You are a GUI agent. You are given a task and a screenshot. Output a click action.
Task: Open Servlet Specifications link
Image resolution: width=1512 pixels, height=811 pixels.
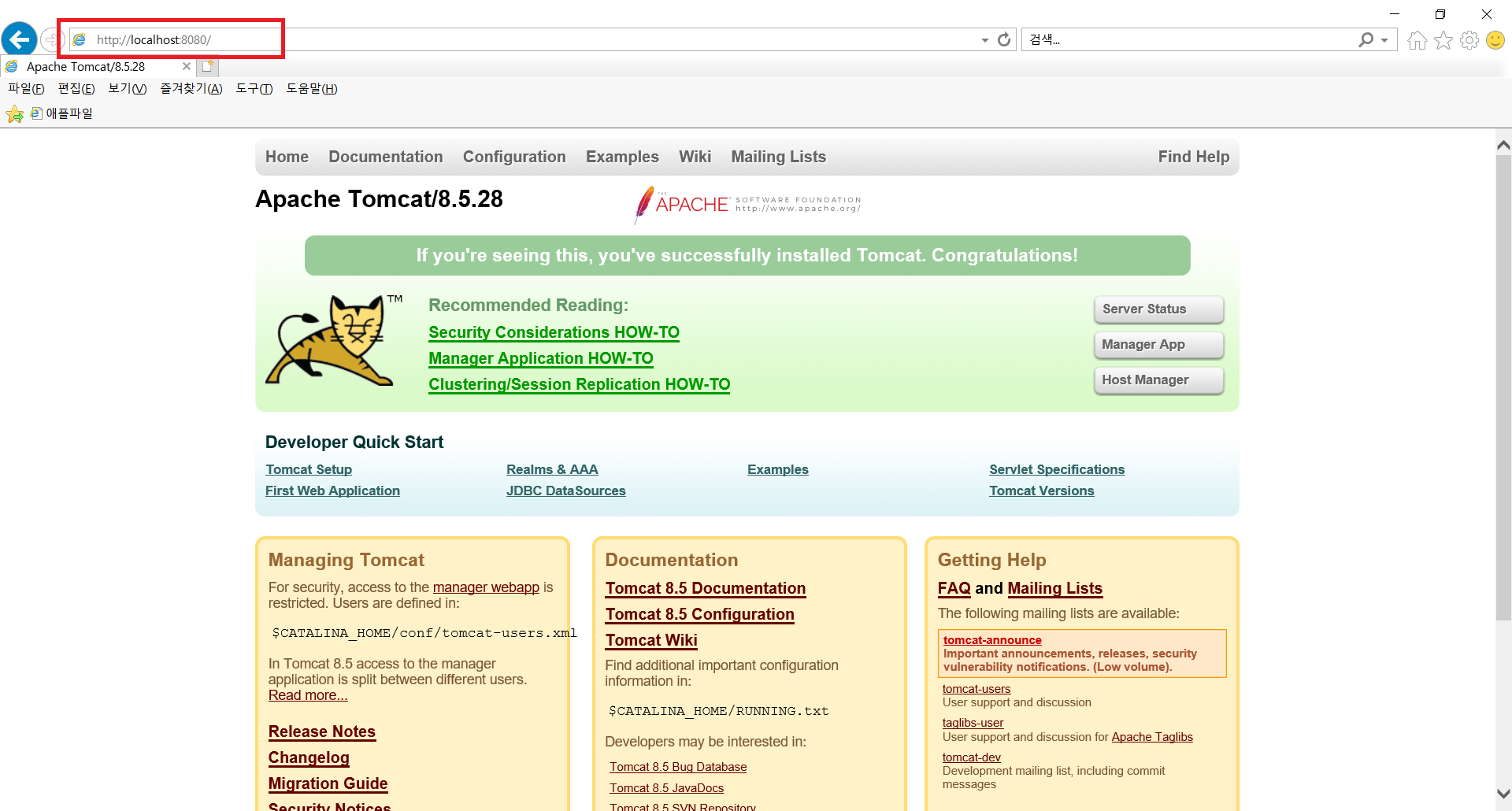click(1057, 469)
